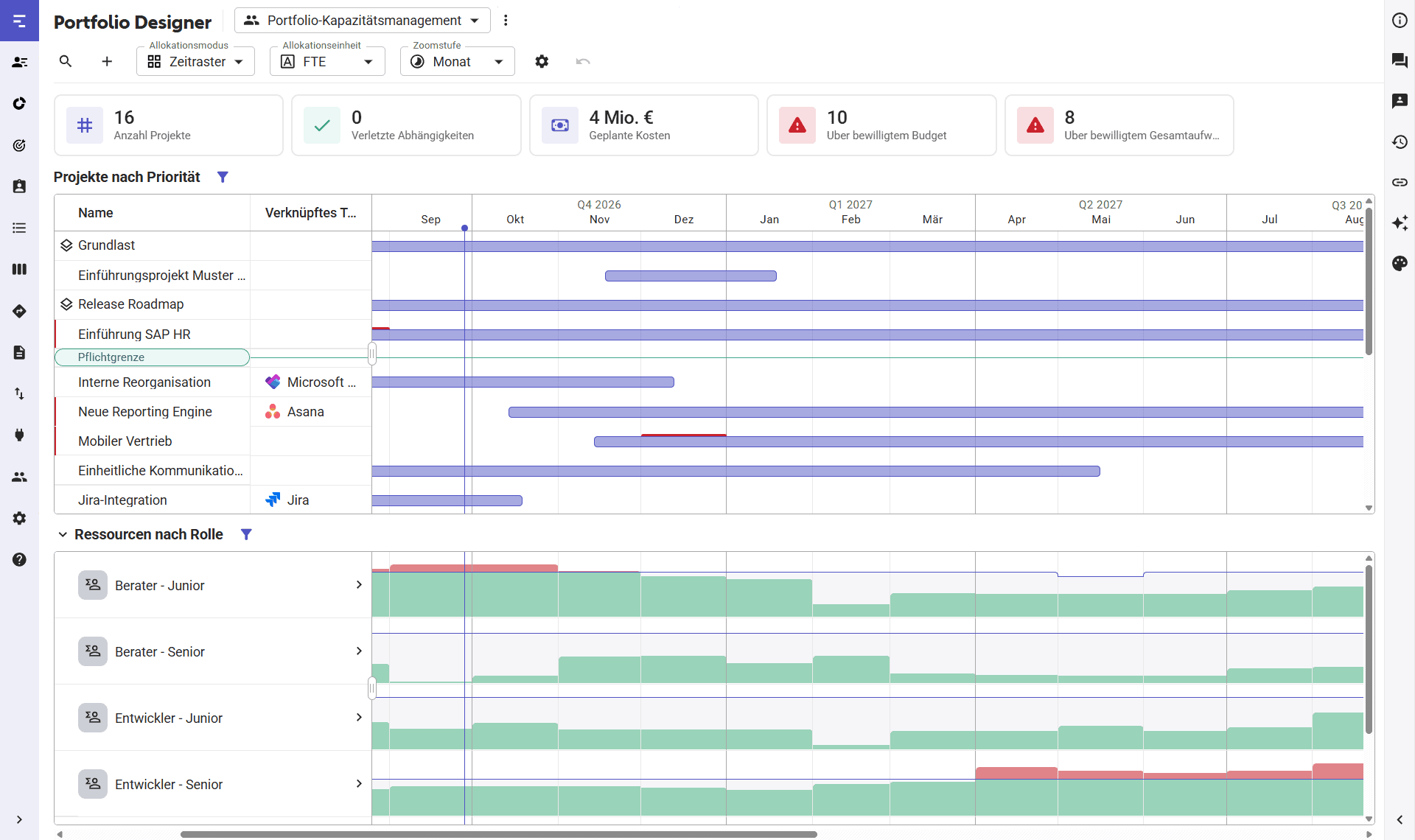Open the history clock icon
The height and width of the screenshot is (840, 1415).
click(1400, 141)
